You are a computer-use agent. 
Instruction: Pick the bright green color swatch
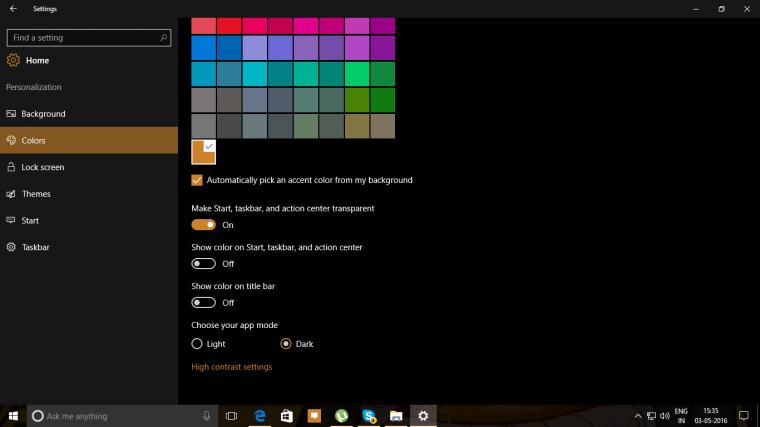pos(357,74)
